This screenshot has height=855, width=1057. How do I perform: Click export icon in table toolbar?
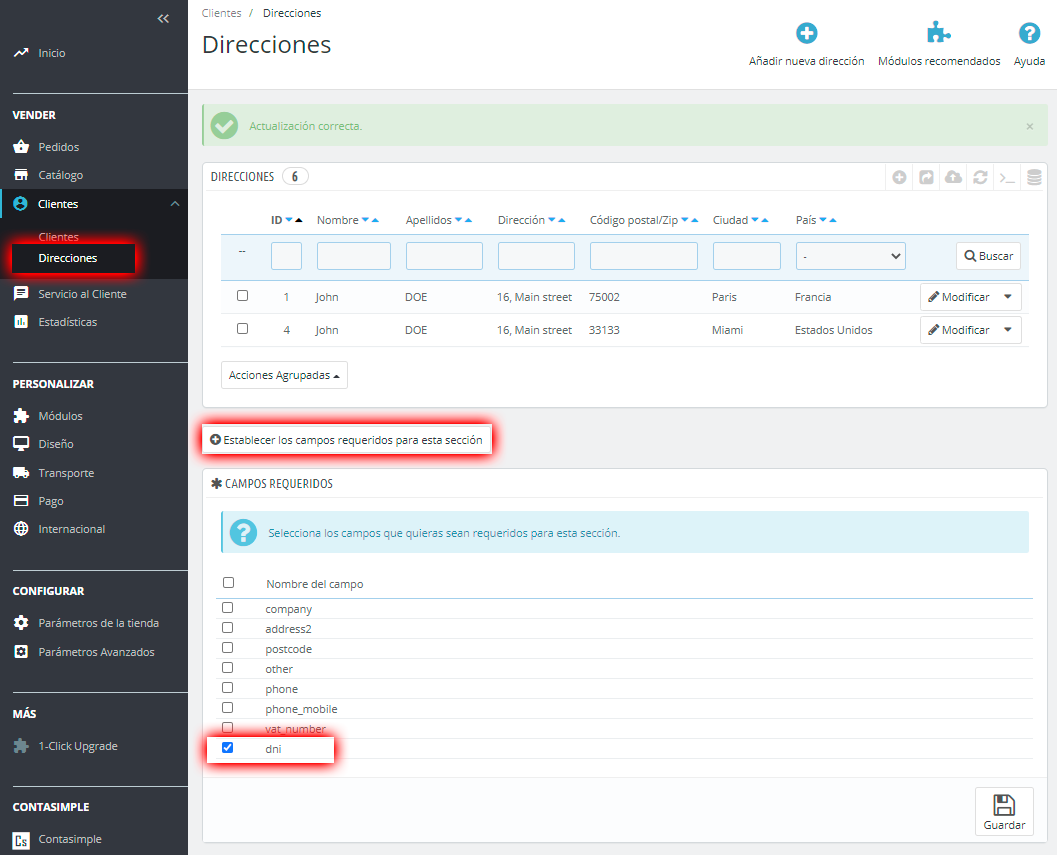pos(926,177)
